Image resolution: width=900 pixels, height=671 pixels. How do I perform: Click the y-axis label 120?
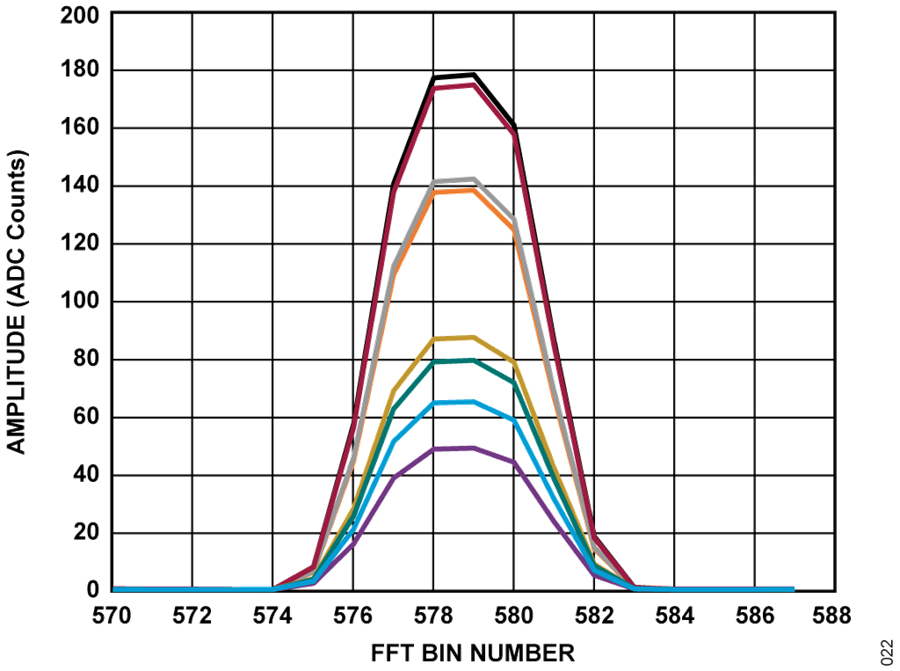point(79,243)
